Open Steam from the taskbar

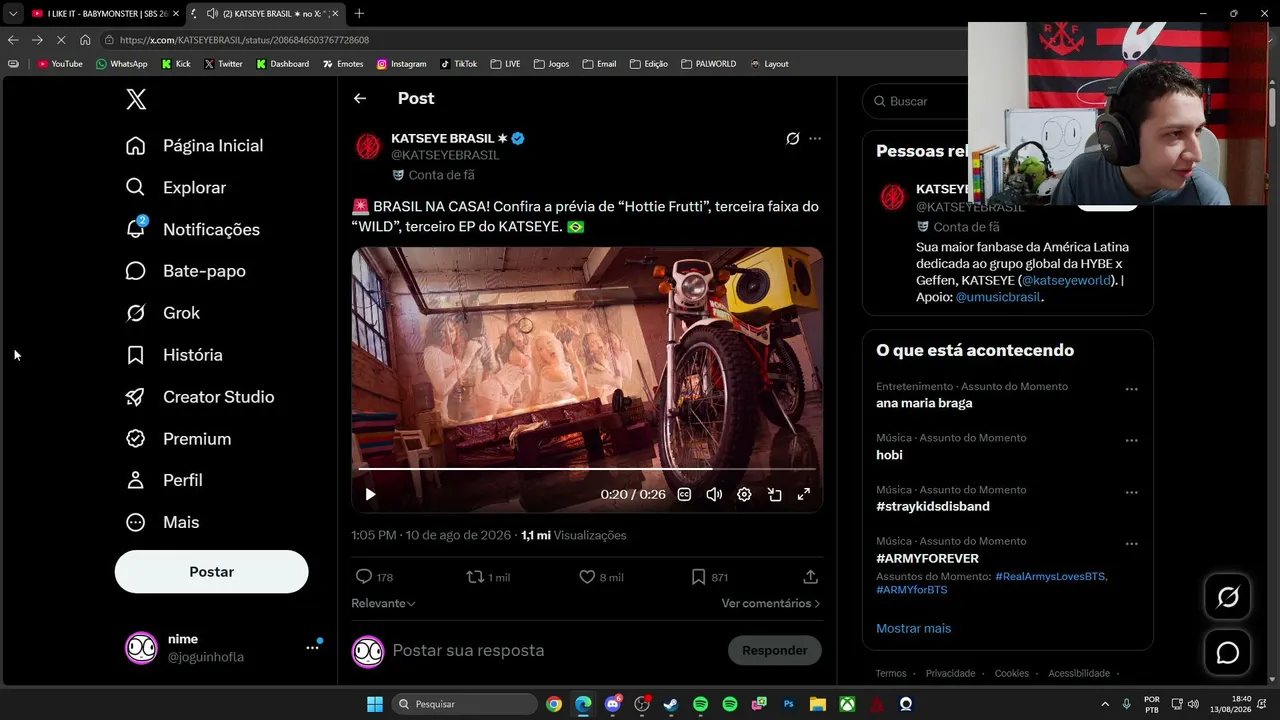point(671,704)
